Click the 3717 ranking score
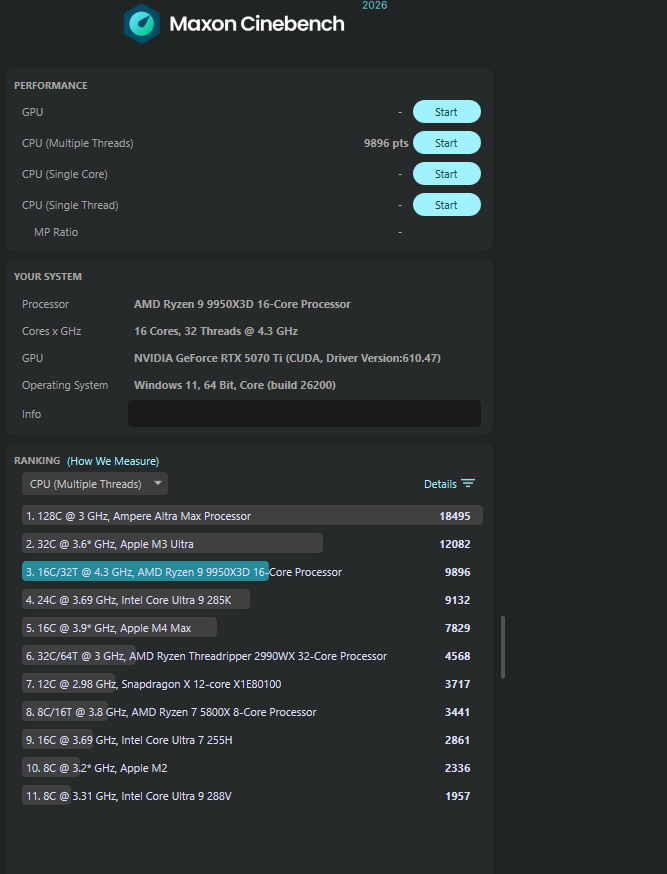The height and width of the screenshot is (874, 667). [457, 684]
